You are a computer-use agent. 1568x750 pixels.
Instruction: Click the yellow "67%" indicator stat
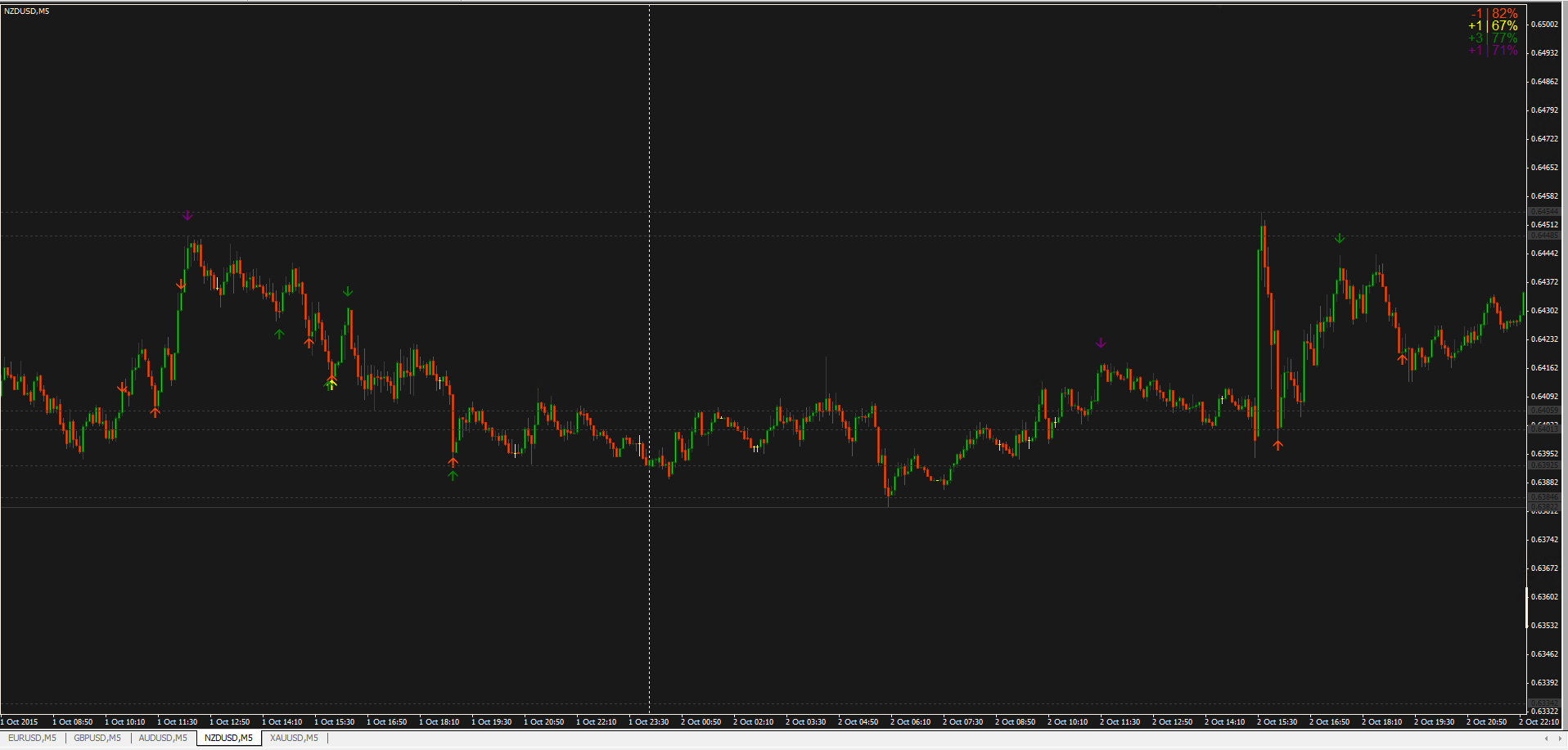[x=1504, y=25]
